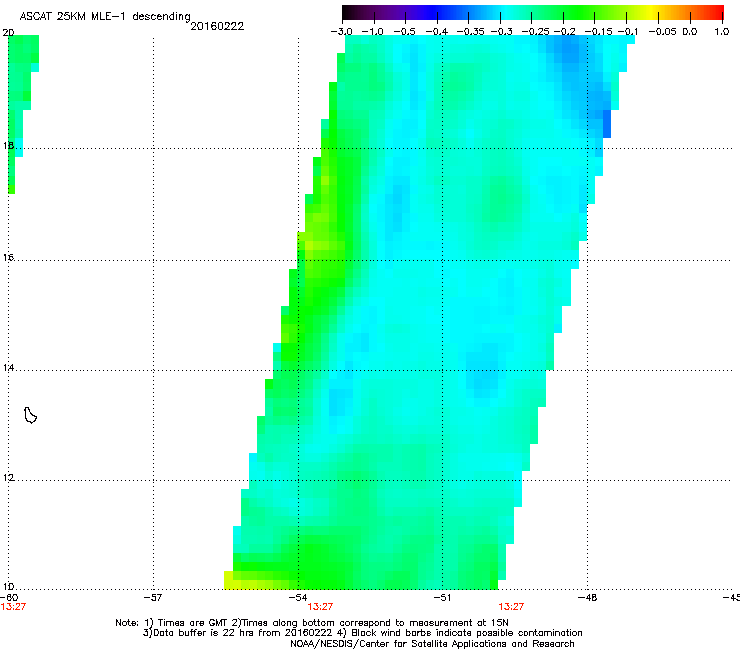Click the title "ASCAT 25KM MLE-1 descending"
Viewport: 740px width, 650px height.
105,16
